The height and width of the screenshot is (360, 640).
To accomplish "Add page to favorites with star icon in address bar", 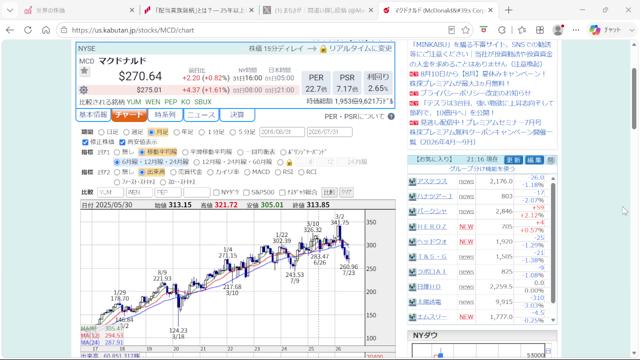I will pos(466,30).
